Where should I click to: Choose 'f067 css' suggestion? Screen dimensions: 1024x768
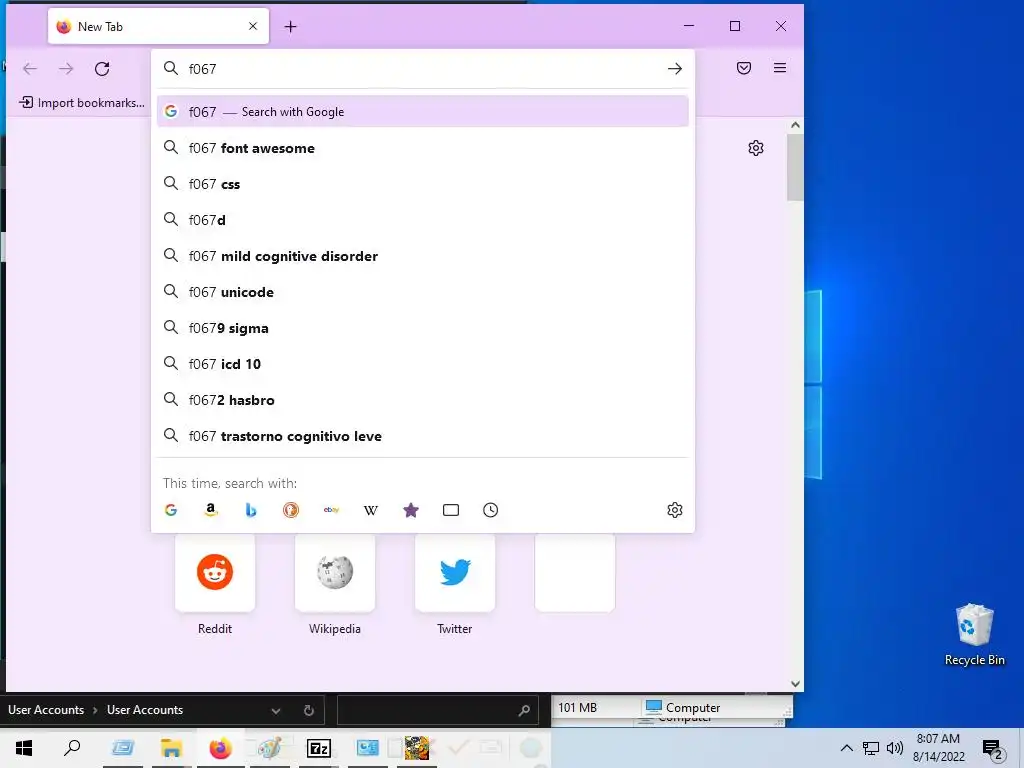pyautogui.click(x=423, y=184)
